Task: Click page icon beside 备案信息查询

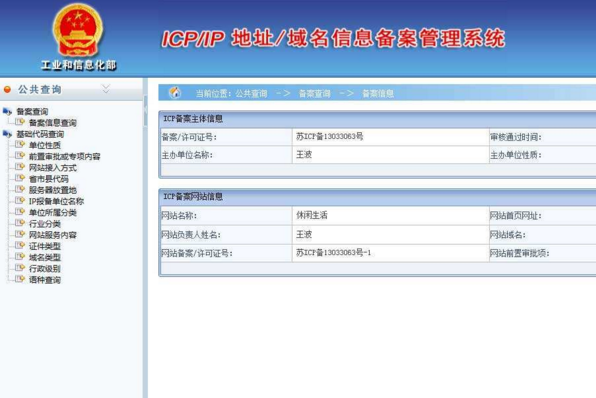Action: 20,122
